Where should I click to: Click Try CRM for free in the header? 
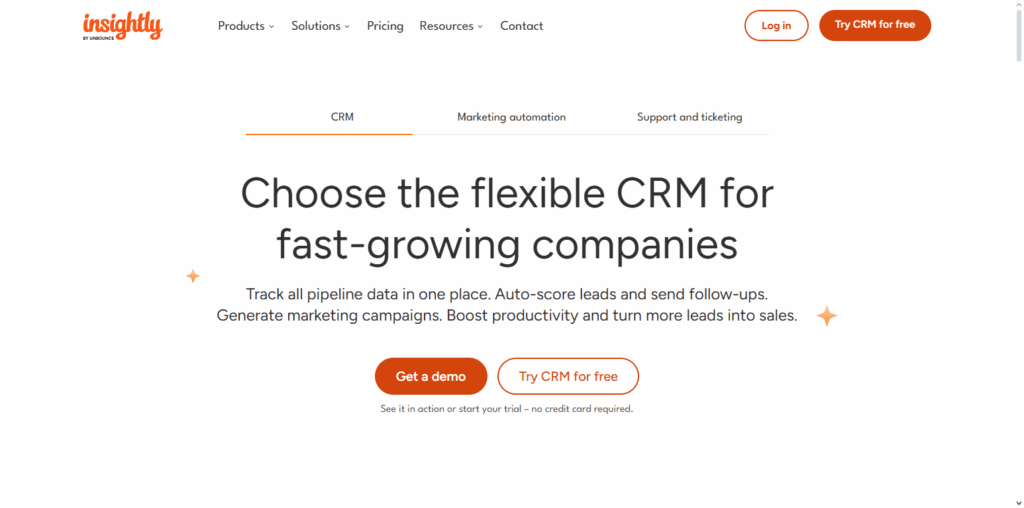click(x=874, y=25)
